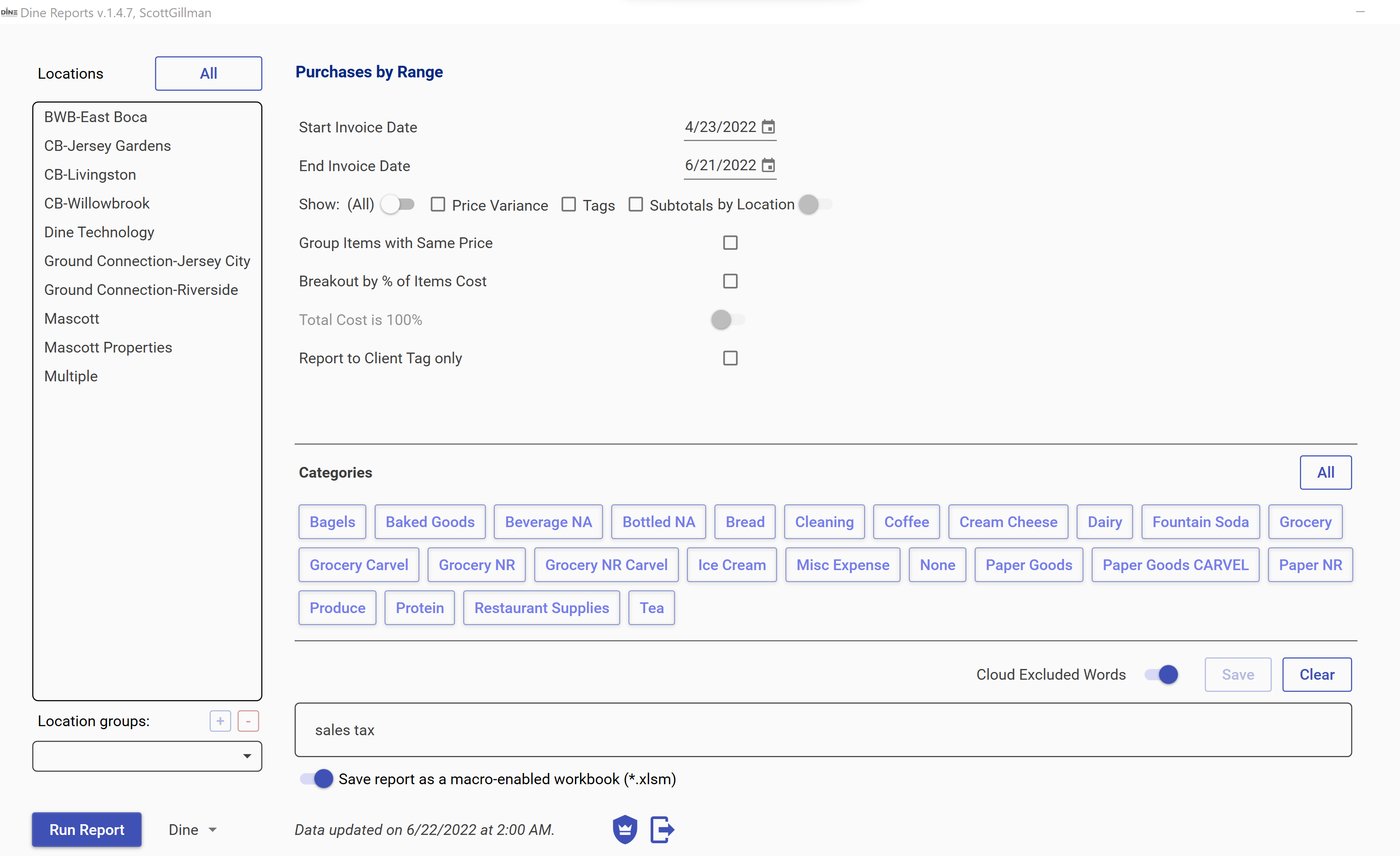1400x856 pixels.
Task: Select Ground Connection-Riverside location
Action: tap(147, 290)
